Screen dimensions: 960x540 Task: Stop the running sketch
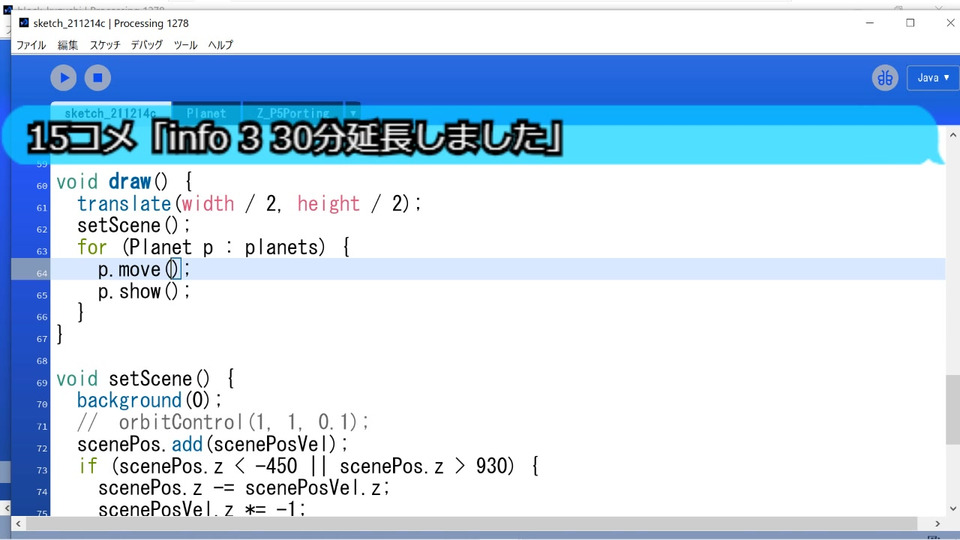(97, 78)
